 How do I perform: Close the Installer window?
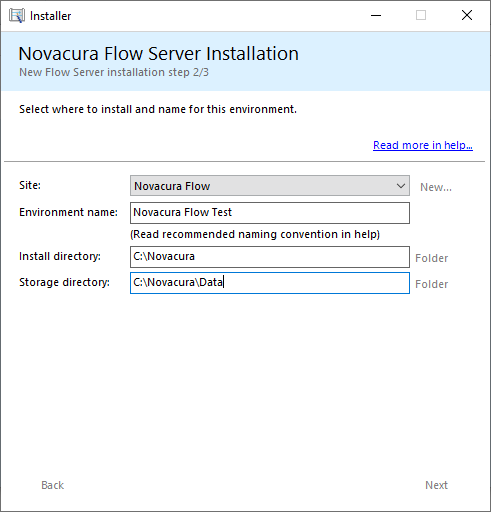[467, 15]
